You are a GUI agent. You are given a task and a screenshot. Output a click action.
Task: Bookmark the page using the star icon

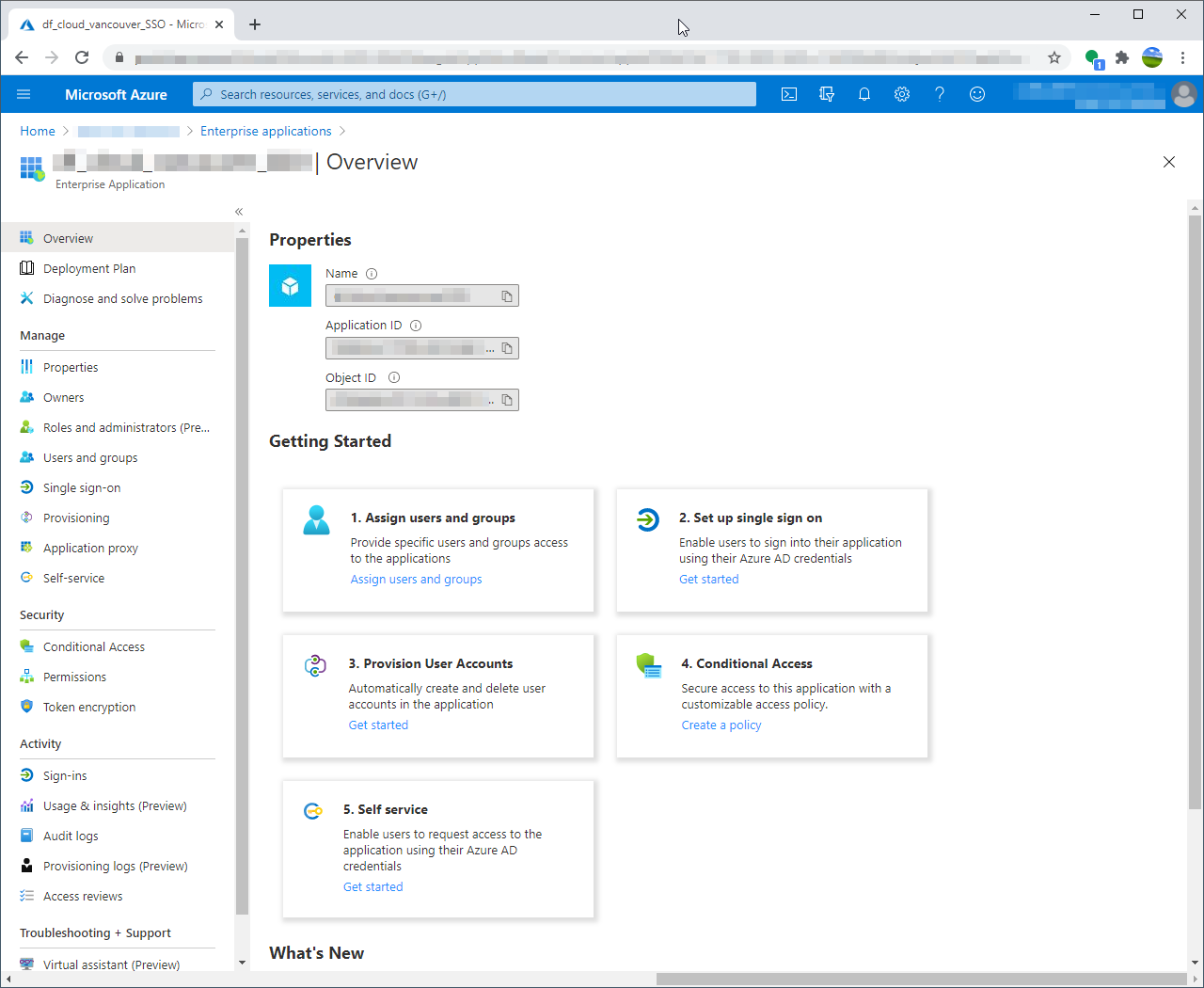tap(1054, 56)
